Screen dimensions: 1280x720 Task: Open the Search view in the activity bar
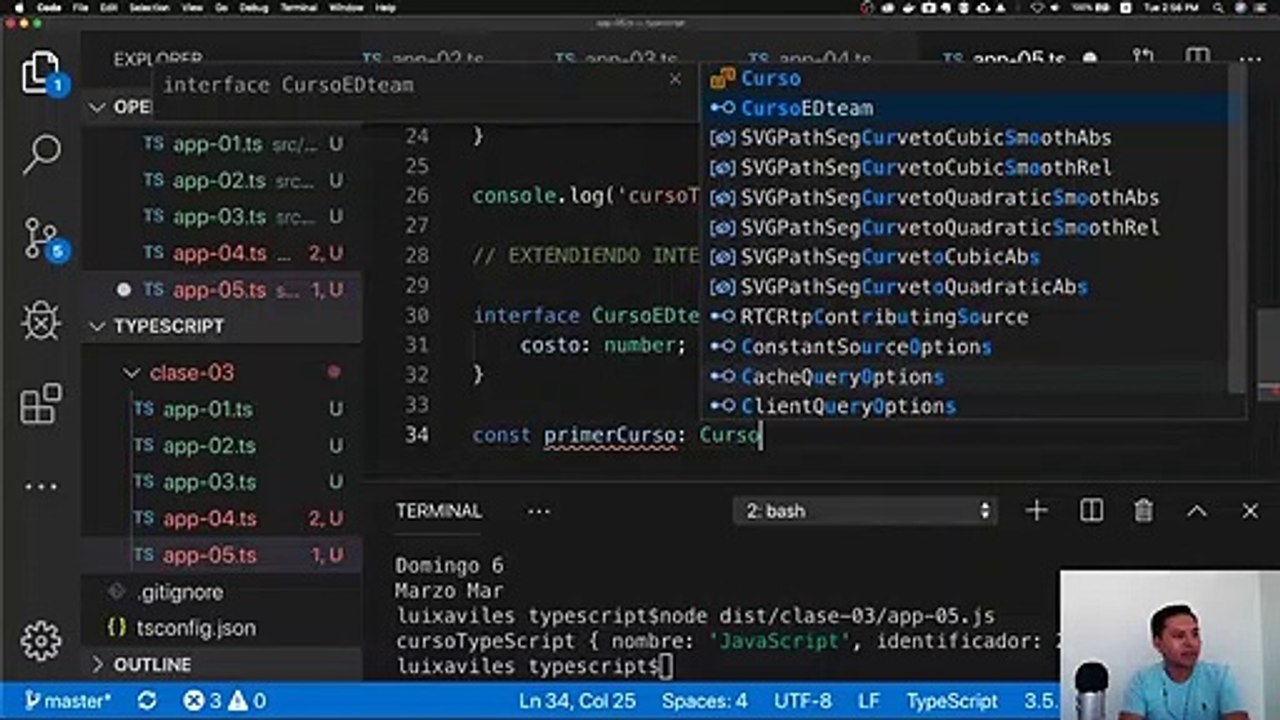coord(41,153)
